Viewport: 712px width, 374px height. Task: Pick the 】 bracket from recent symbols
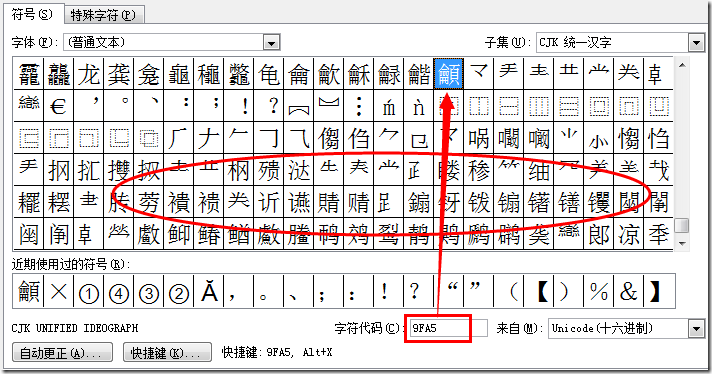pos(659,291)
